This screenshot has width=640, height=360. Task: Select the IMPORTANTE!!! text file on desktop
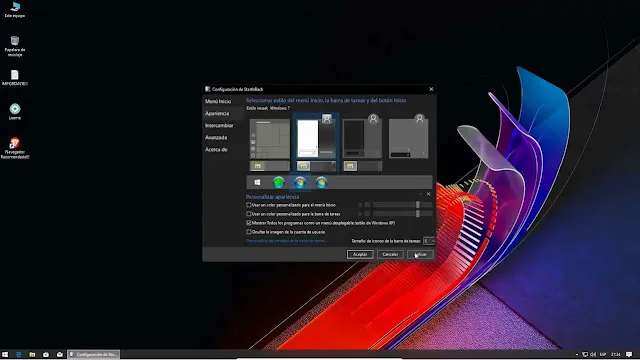coord(15,78)
